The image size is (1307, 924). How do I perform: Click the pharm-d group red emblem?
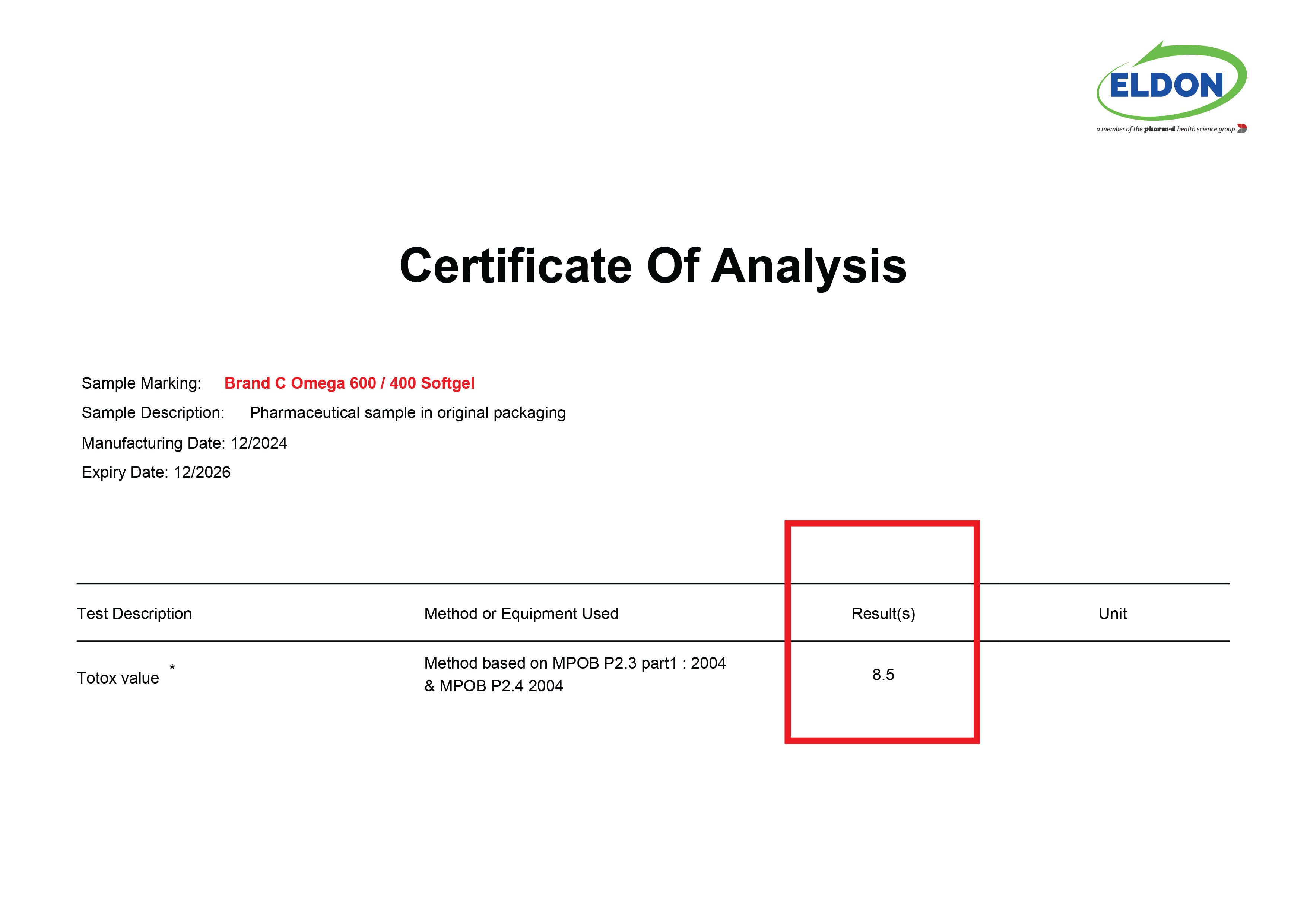1242,128
